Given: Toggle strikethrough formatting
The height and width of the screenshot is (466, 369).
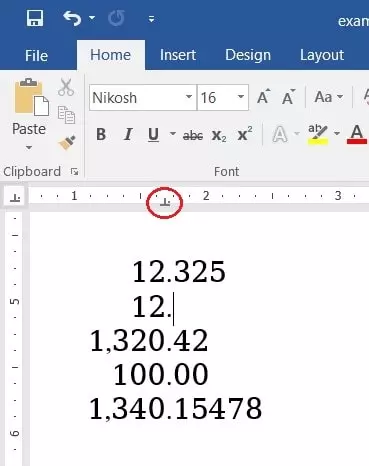Looking at the screenshot, I should 193,135.
